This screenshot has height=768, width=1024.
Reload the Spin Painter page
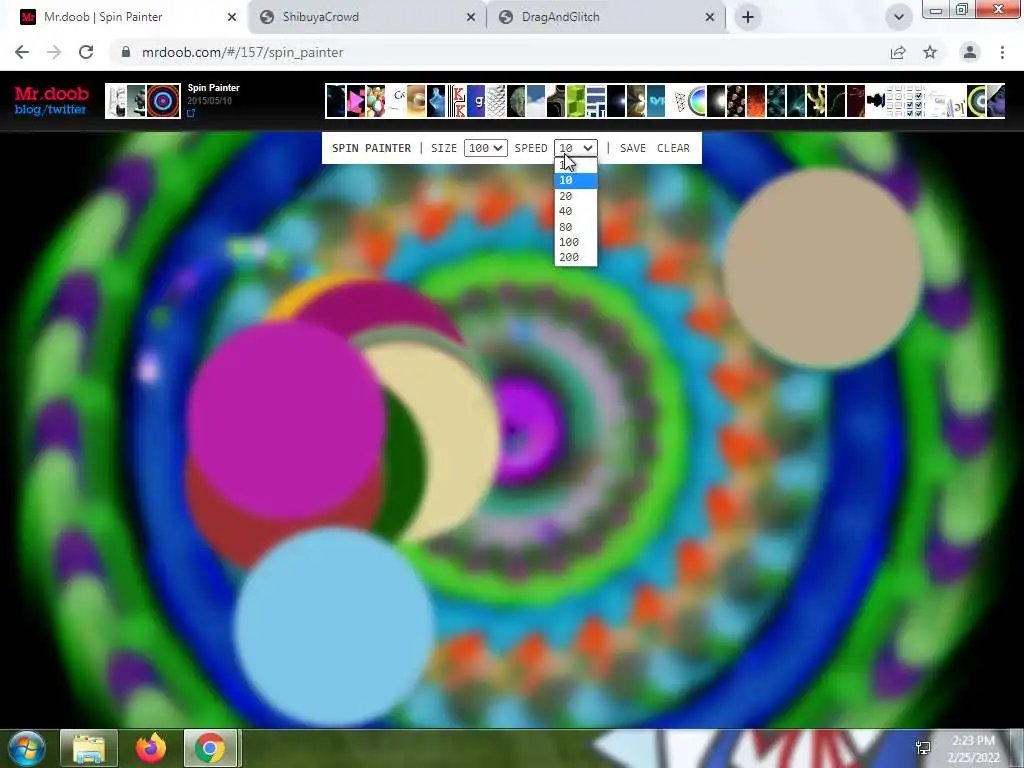point(86,52)
